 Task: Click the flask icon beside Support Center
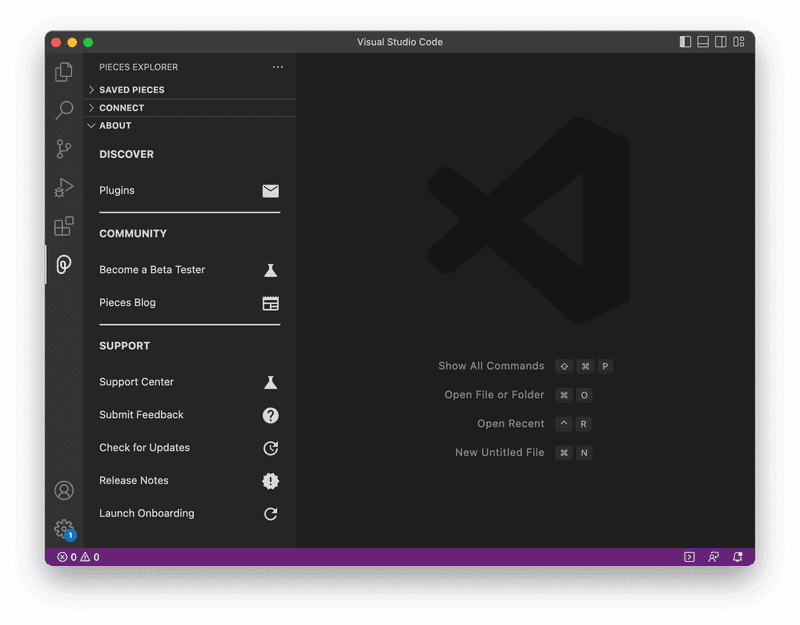click(x=270, y=382)
